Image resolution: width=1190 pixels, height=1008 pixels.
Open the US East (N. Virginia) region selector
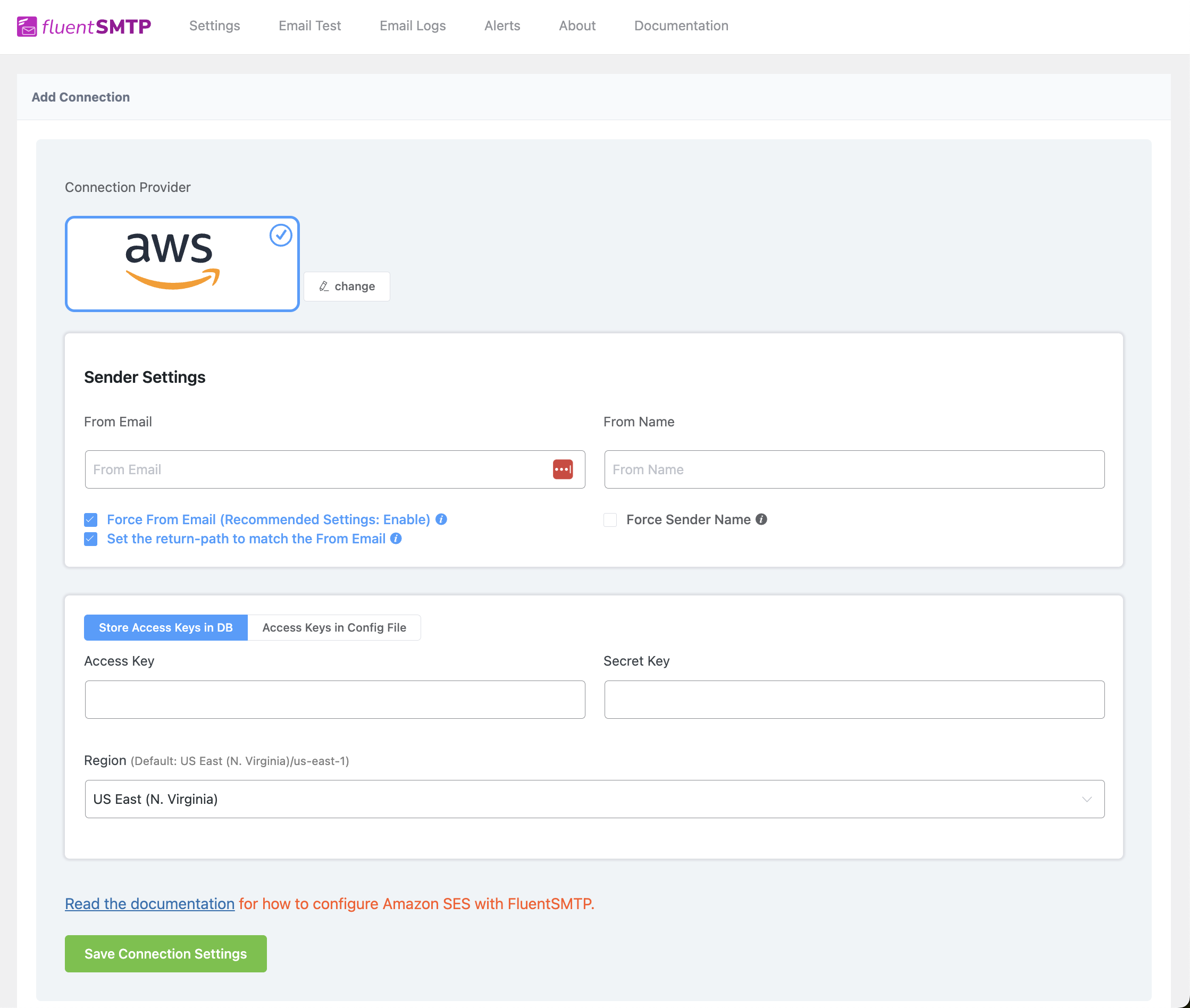coord(594,800)
